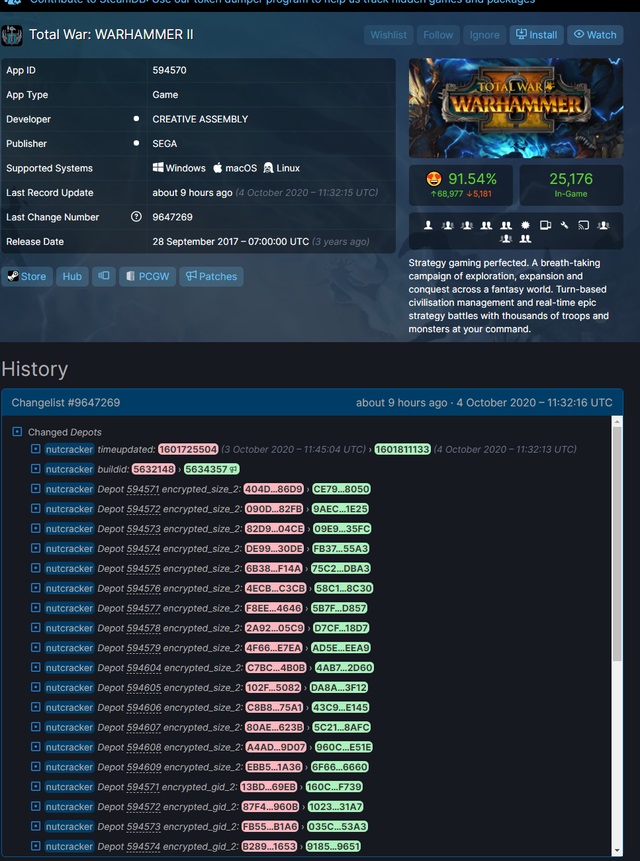The image size is (640, 861).
Task: Click the Wishlist button
Action: click(x=389, y=35)
